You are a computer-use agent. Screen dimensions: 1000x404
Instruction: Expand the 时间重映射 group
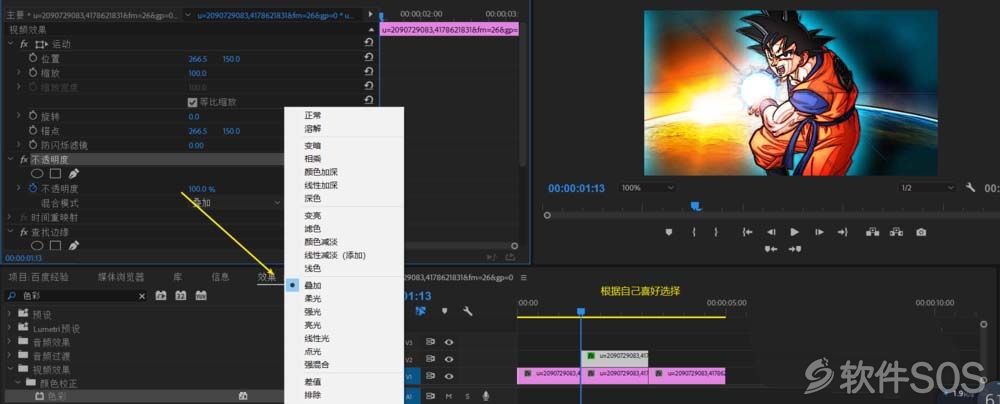tap(10, 217)
